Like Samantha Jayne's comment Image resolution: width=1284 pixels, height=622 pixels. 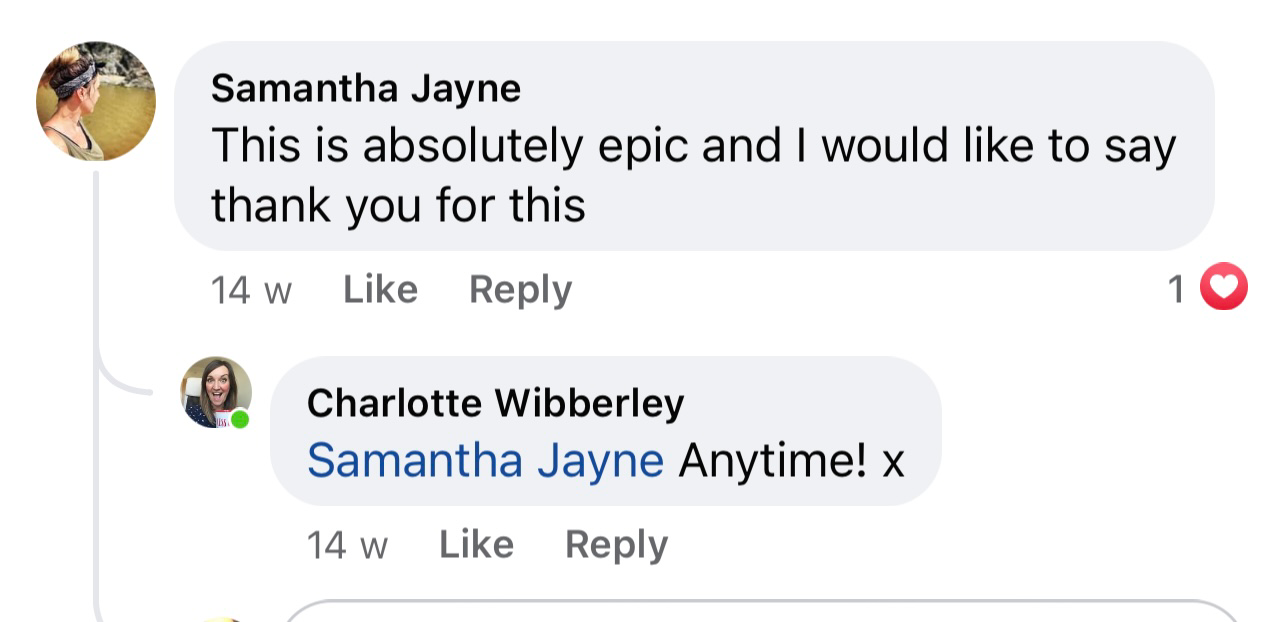[380, 290]
